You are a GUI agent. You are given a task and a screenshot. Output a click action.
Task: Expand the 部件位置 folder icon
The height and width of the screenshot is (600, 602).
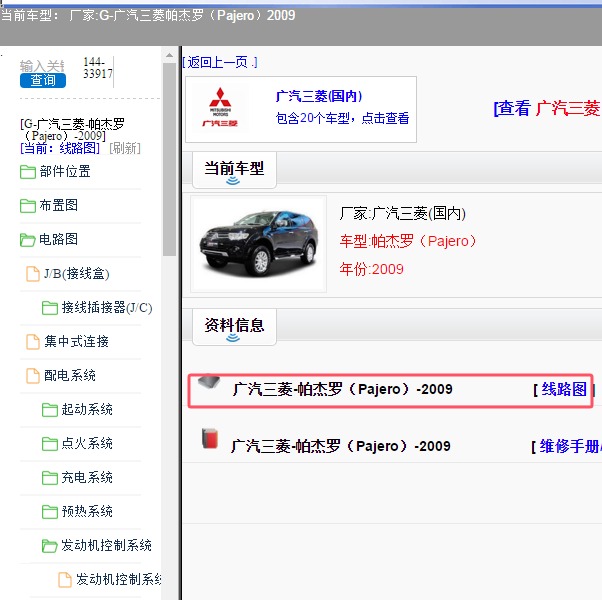[x=28, y=172]
